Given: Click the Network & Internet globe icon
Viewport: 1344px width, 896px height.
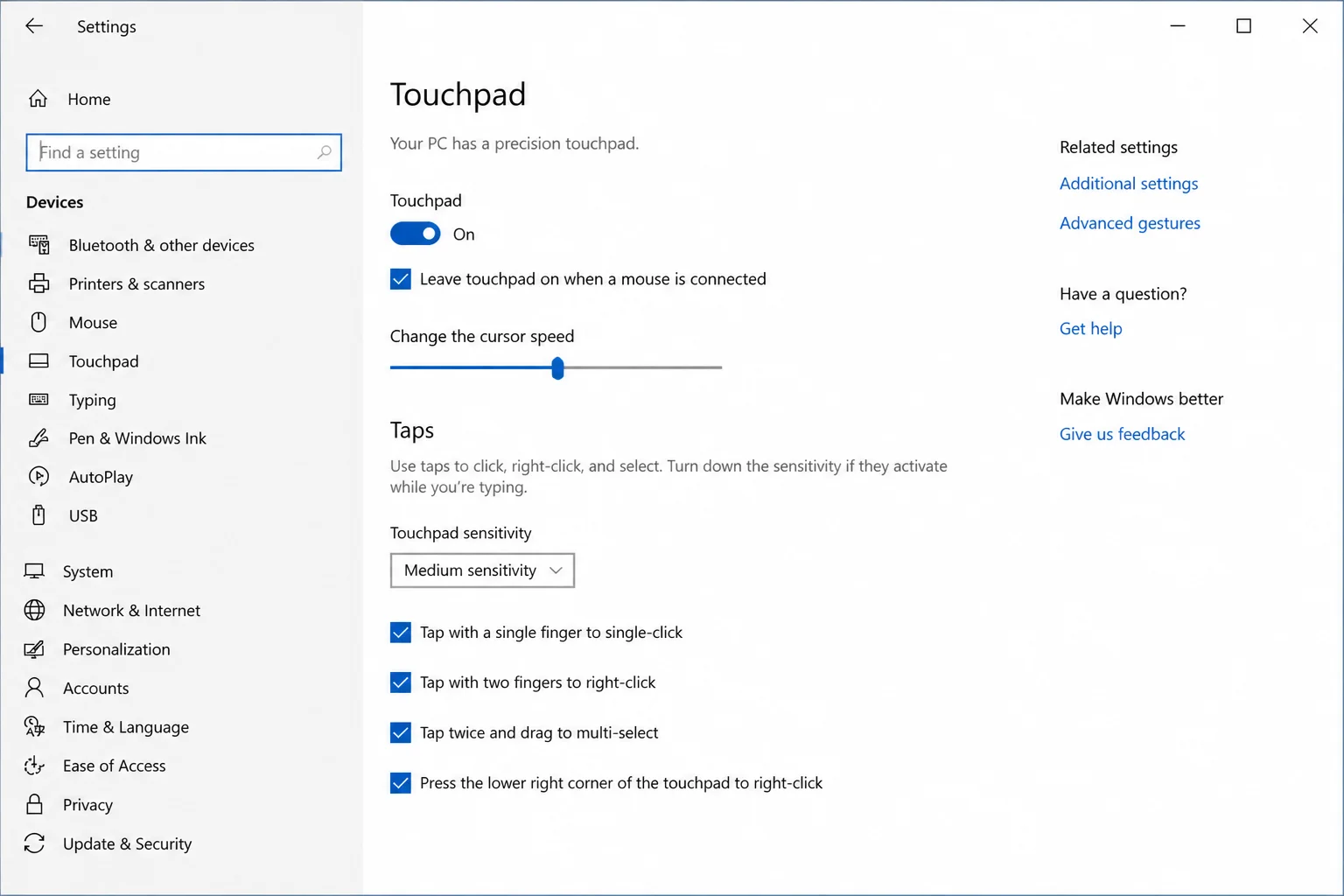Looking at the screenshot, I should tap(34, 610).
